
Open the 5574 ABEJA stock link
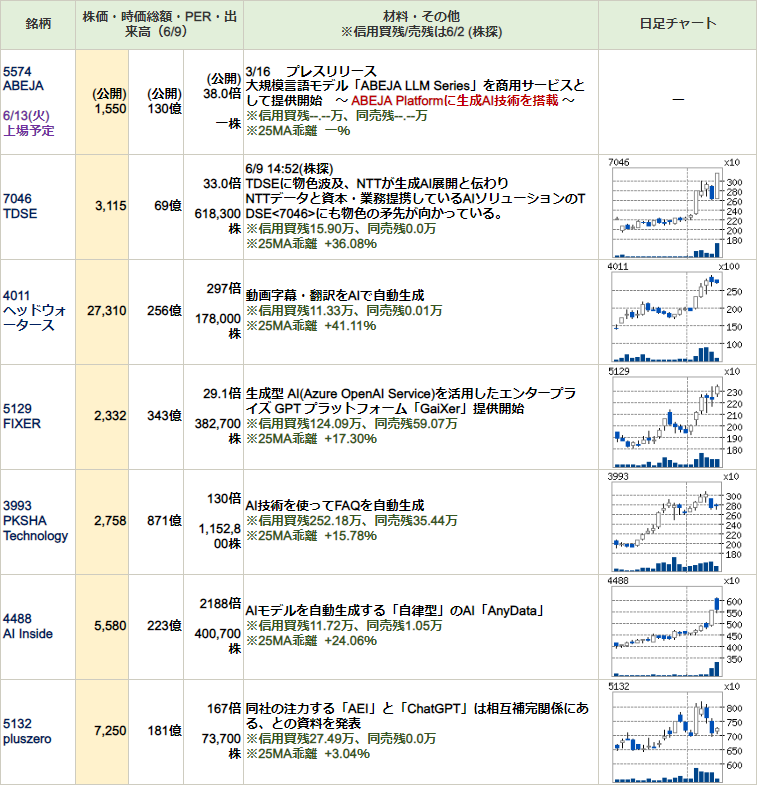pyautogui.click(x=23, y=79)
